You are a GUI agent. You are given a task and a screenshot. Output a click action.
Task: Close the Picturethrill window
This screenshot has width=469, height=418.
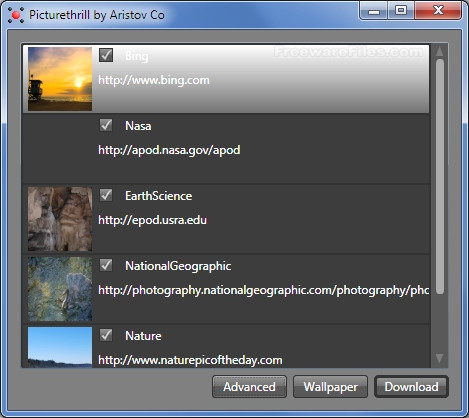click(438, 11)
